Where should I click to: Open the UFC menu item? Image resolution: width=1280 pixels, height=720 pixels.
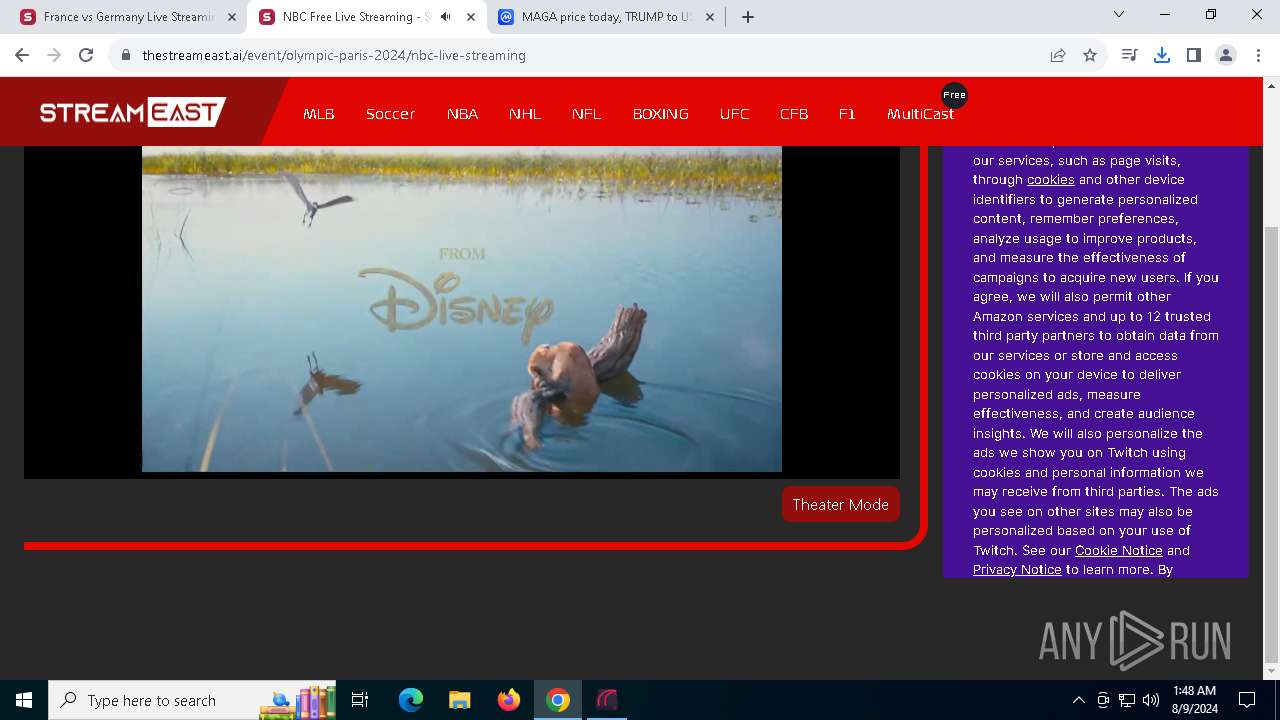734,114
